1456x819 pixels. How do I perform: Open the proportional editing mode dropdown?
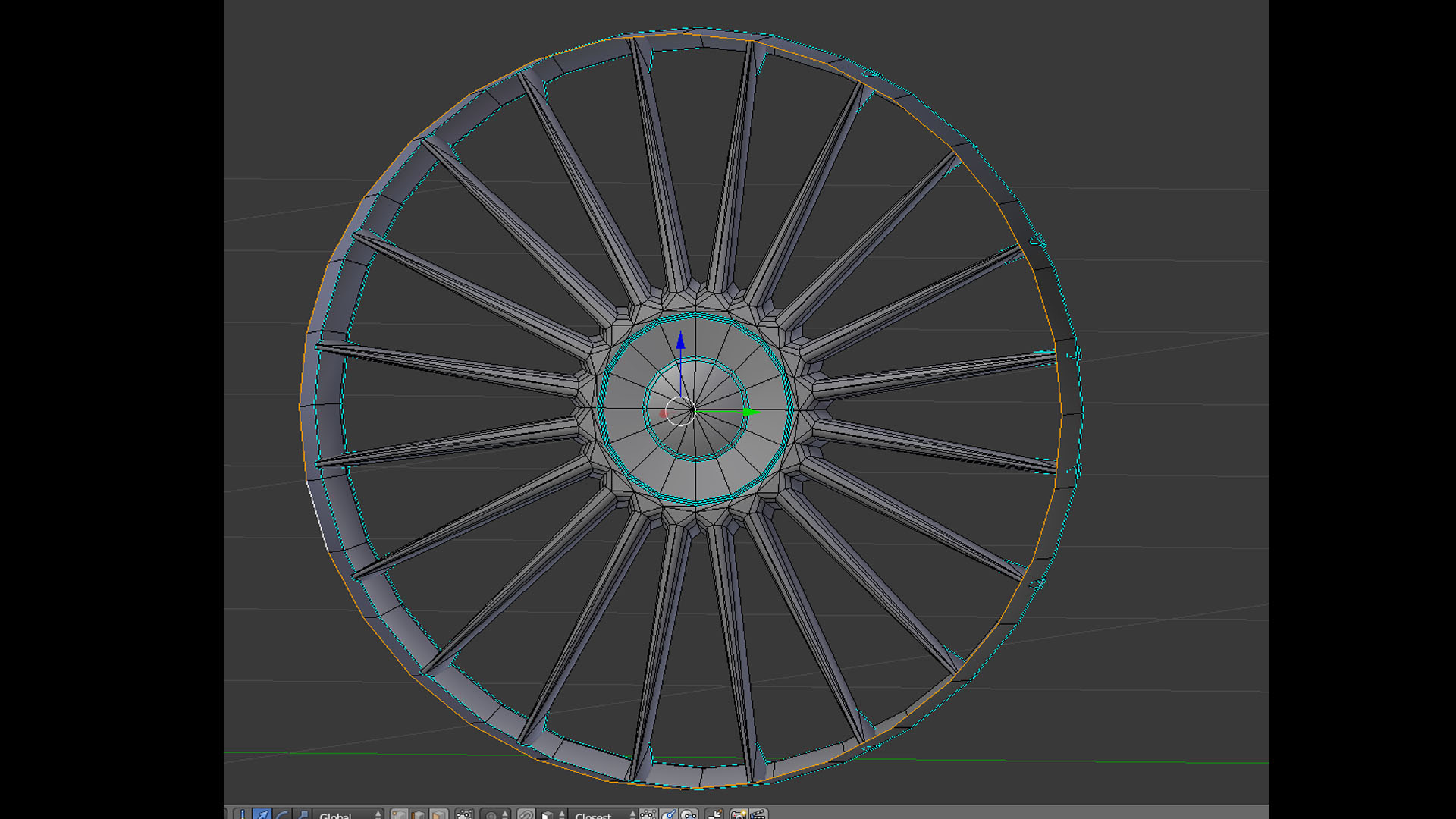pyautogui.click(x=496, y=815)
